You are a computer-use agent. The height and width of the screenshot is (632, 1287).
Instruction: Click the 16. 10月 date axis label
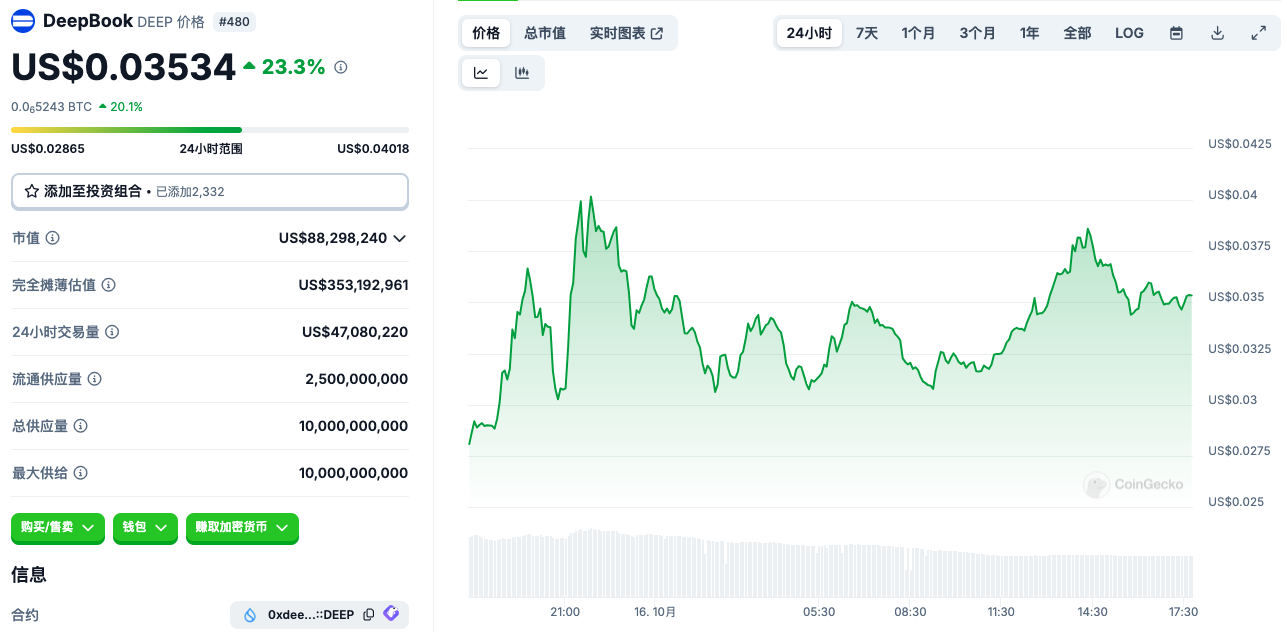(x=655, y=612)
